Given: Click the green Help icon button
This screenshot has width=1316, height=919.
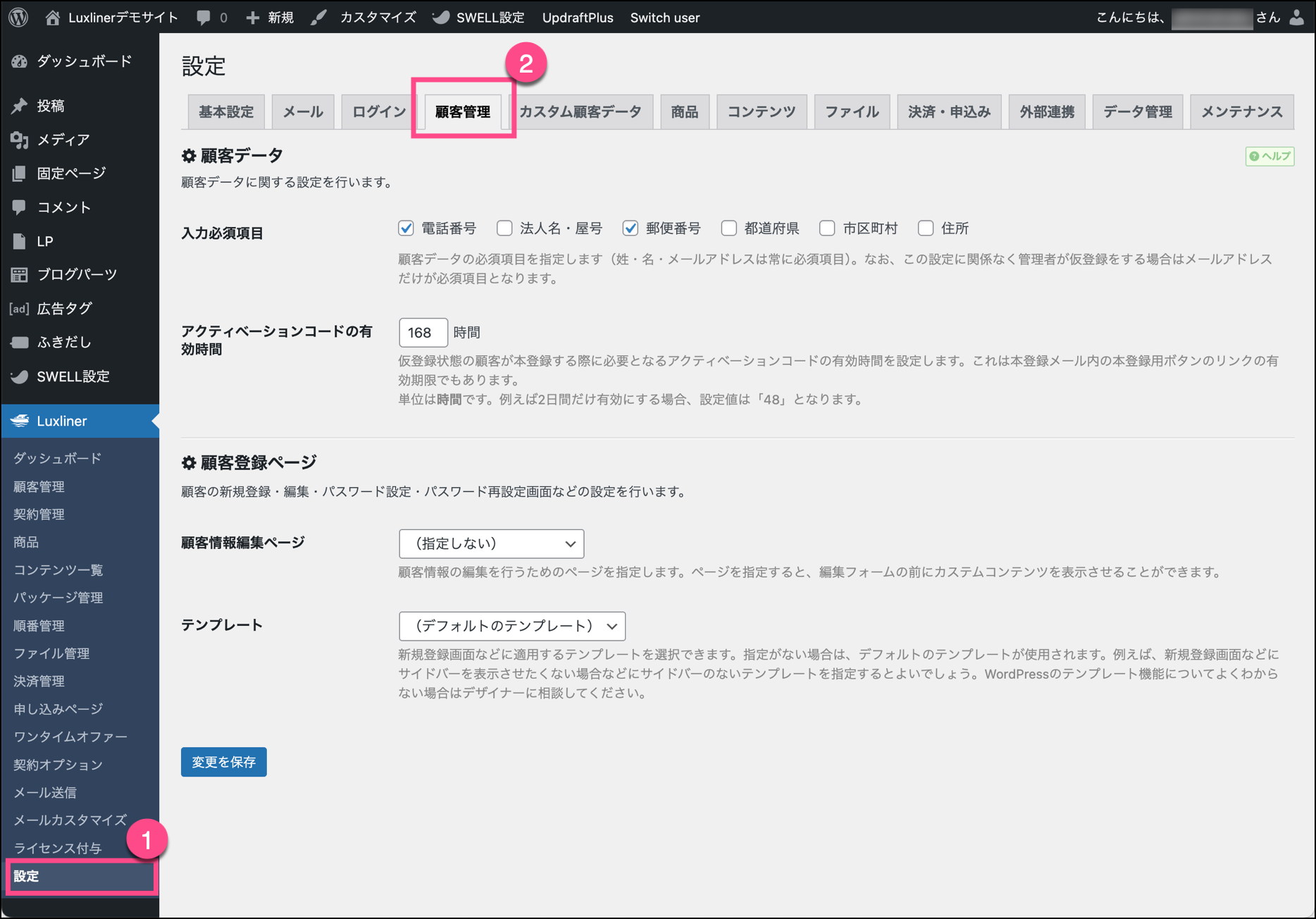Looking at the screenshot, I should (1270, 156).
